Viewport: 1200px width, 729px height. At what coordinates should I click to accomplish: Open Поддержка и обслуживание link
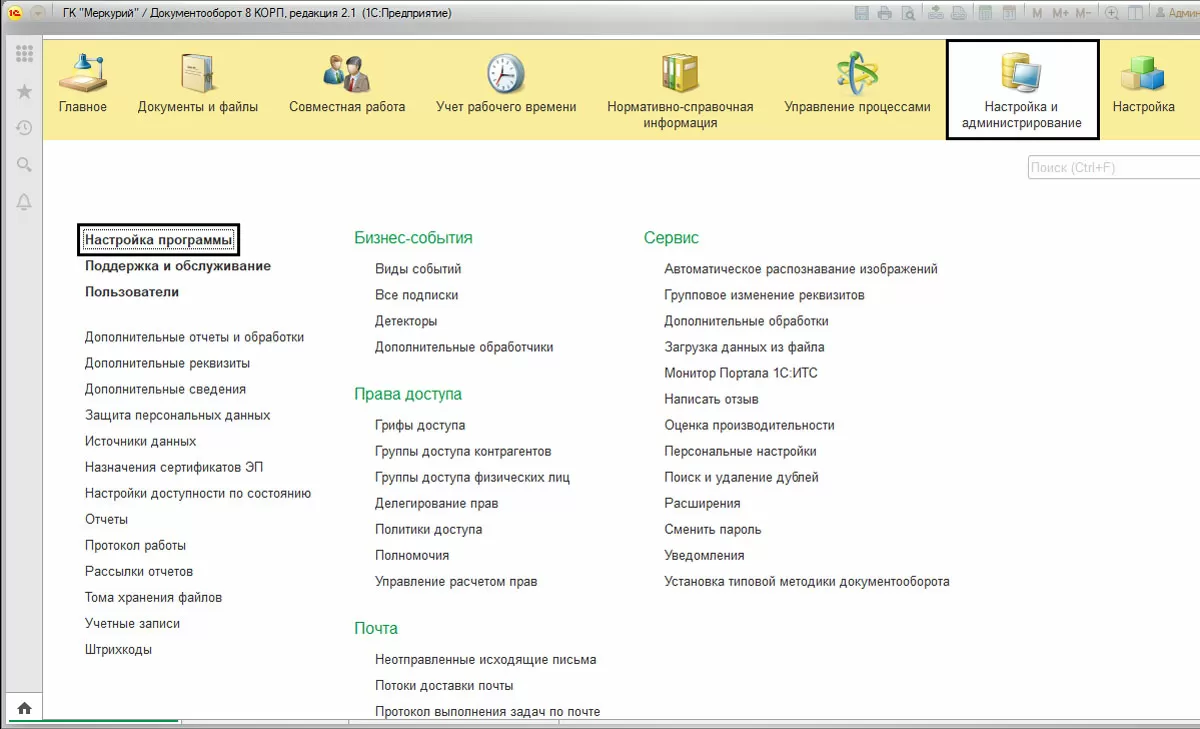coord(178,266)
